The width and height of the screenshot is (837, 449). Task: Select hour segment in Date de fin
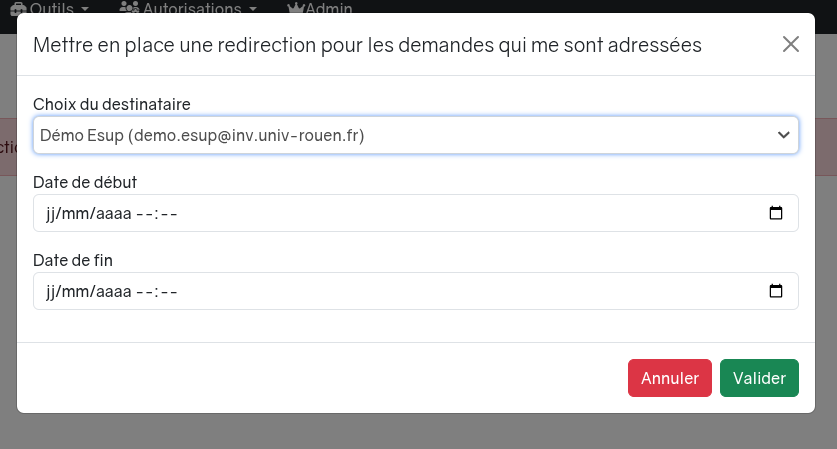[x=144, y=291]
